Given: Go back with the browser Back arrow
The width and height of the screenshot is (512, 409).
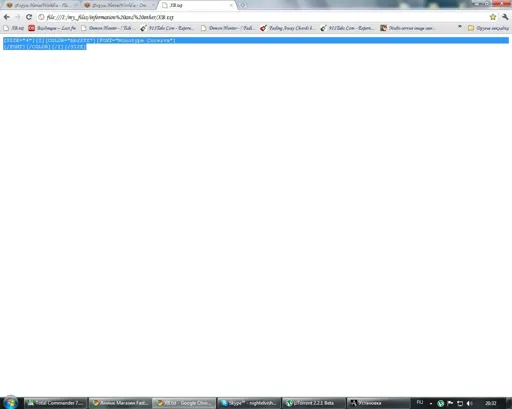Looking at the screenshot, I should (x=7, y=17).
